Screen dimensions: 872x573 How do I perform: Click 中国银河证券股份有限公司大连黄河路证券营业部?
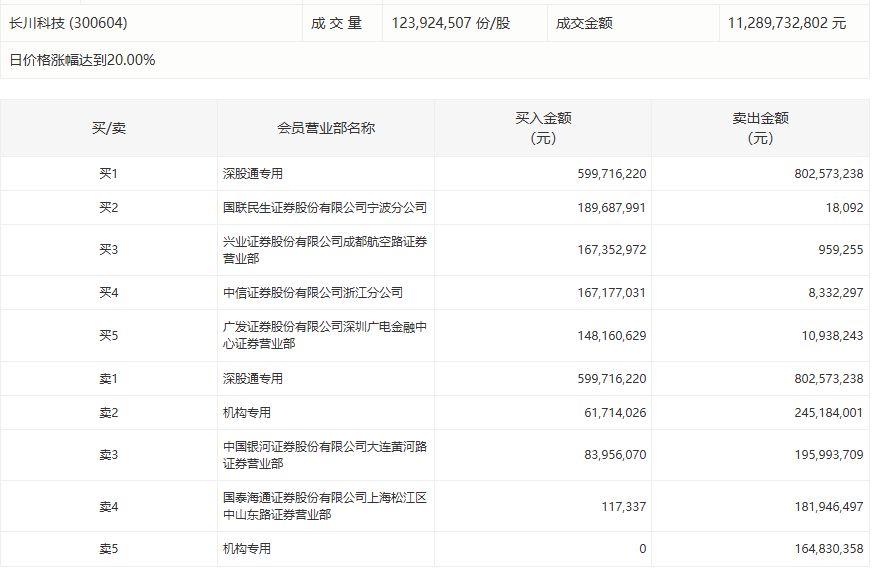[x=325, y=455]
